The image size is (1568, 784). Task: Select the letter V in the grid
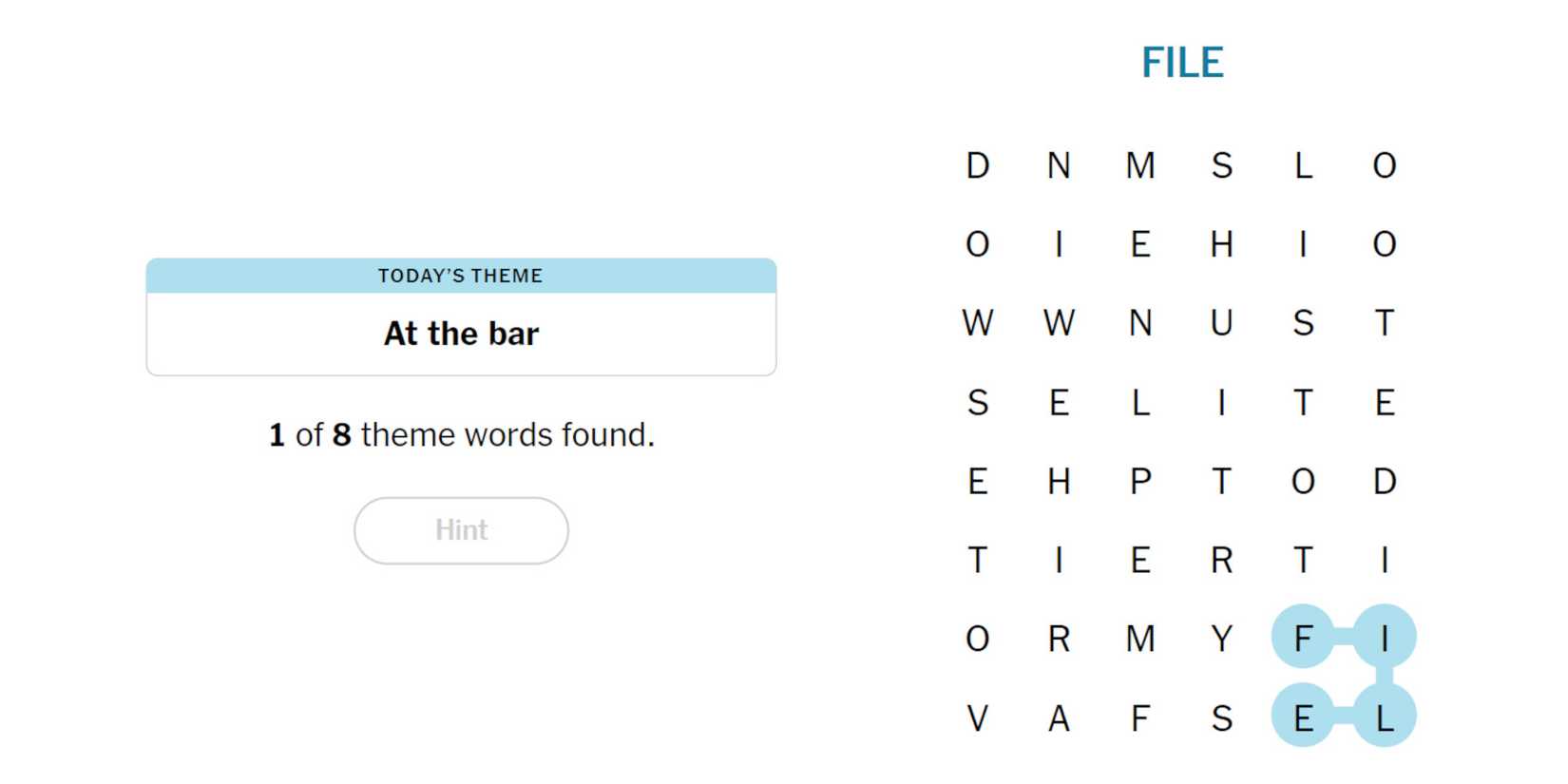[x=977, y=718]
